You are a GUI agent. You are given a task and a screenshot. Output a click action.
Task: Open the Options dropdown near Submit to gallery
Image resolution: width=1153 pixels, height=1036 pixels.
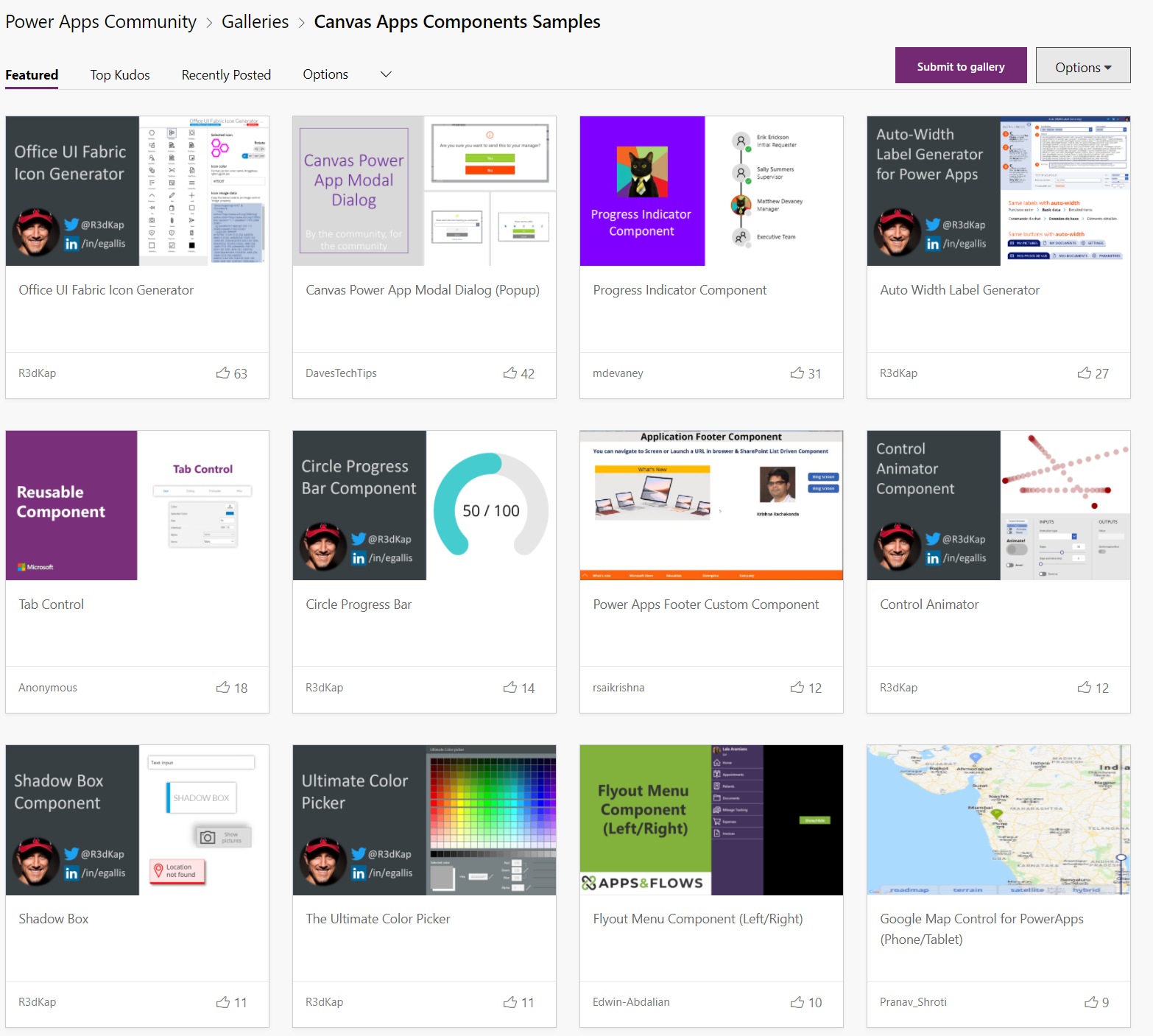point(1082,66)
